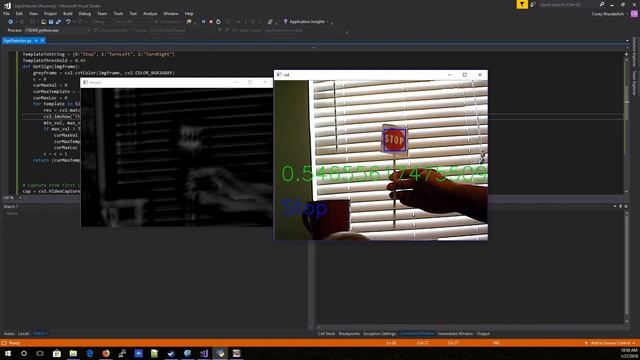Open the View menu
This screenshot has height=360, width=640.
(x=33, y=13)
